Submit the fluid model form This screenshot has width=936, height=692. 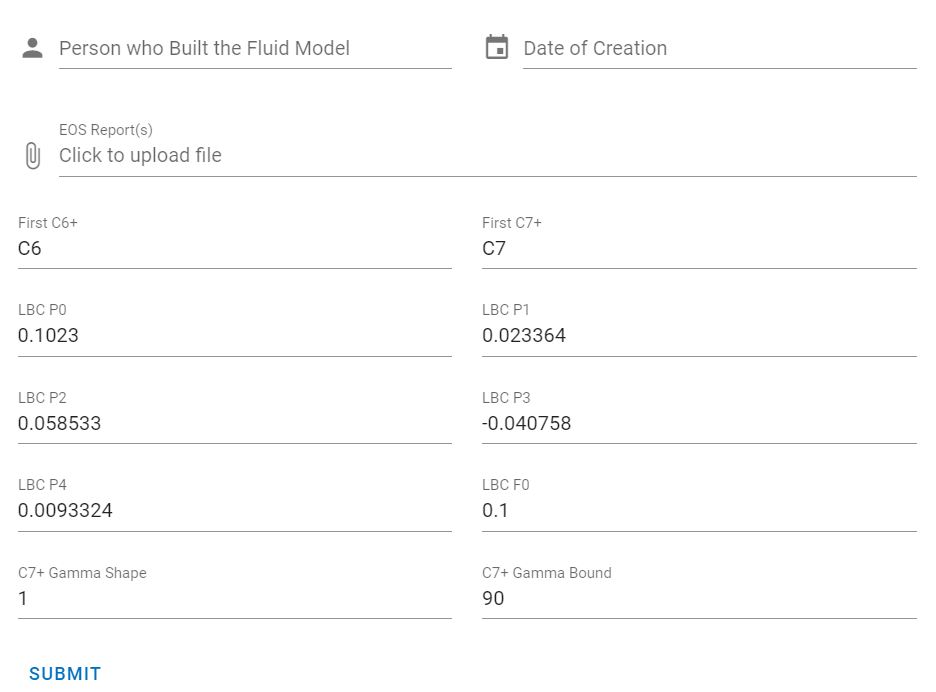tap(65, 673)
